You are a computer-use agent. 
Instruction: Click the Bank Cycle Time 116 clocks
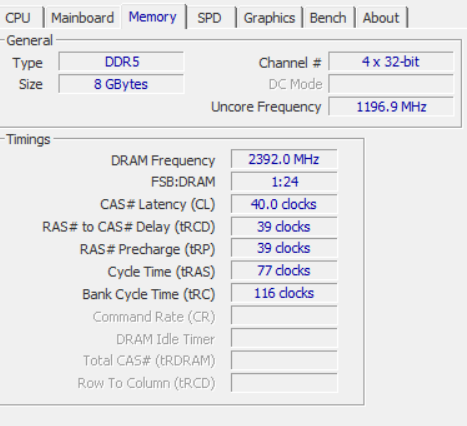tap(284, 293)
